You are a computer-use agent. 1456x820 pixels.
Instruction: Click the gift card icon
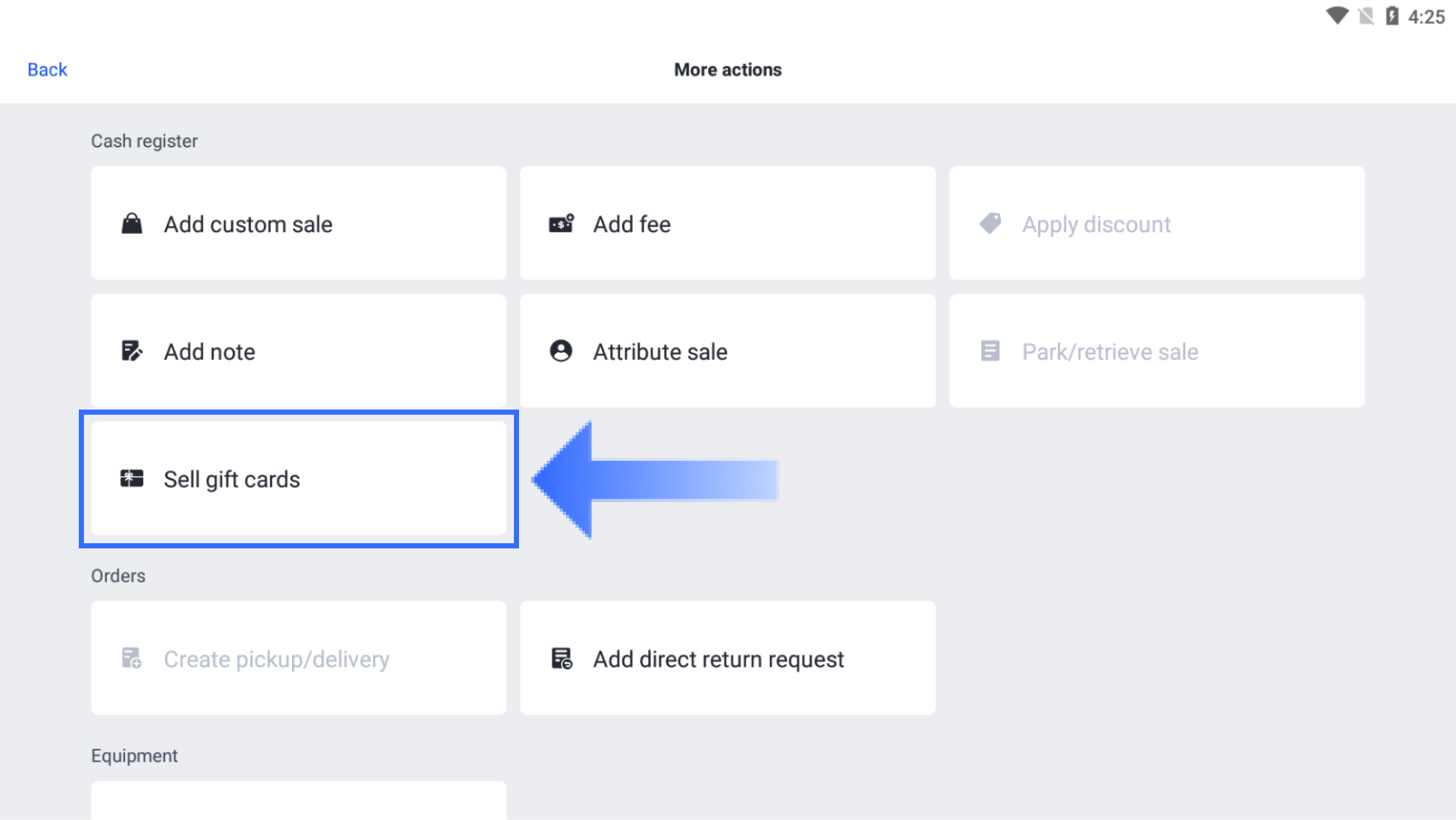tap(132, 479)
